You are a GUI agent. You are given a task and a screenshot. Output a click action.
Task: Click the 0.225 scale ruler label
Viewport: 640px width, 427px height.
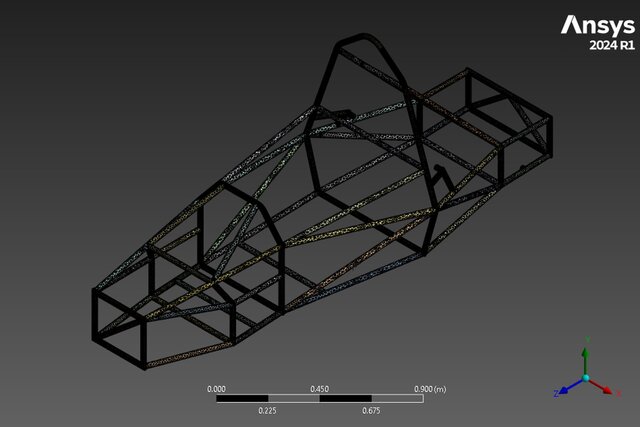pos(268,410)
